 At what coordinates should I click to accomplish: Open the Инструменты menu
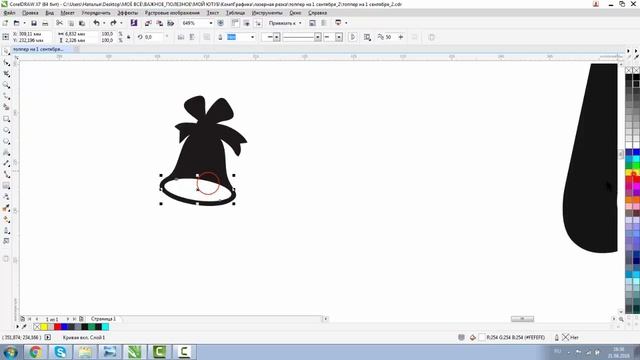pyautogui.click(x=267, y=13)
